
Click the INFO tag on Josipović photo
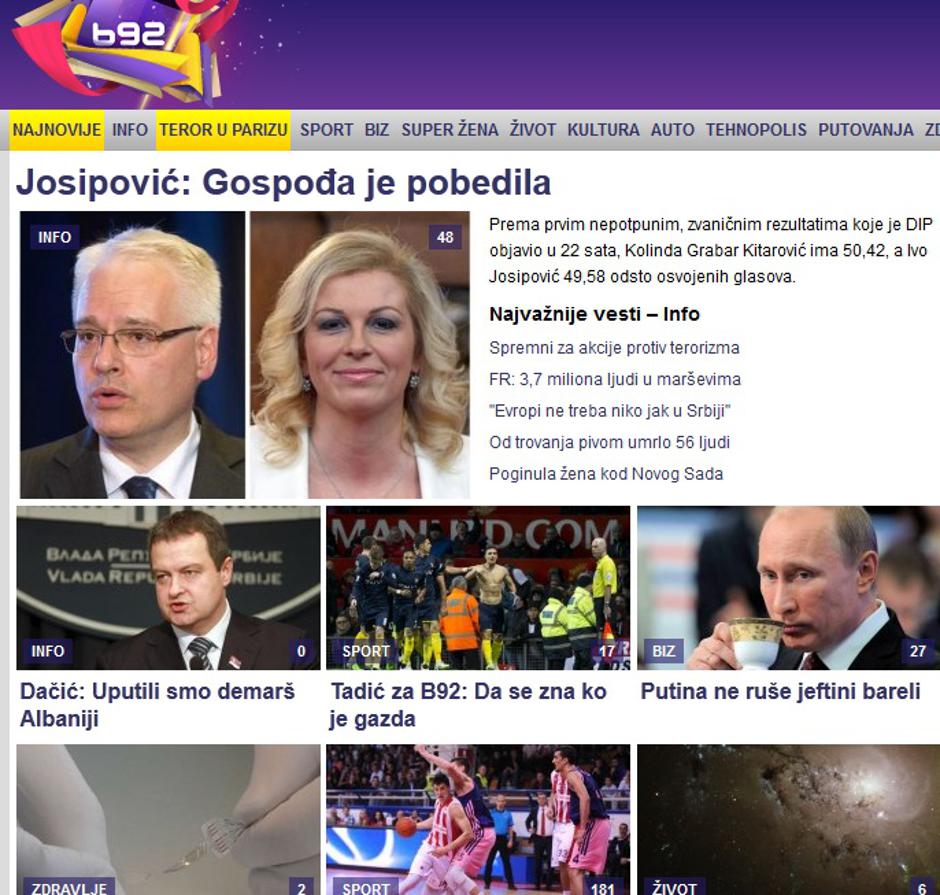click(x=55, y=237)
